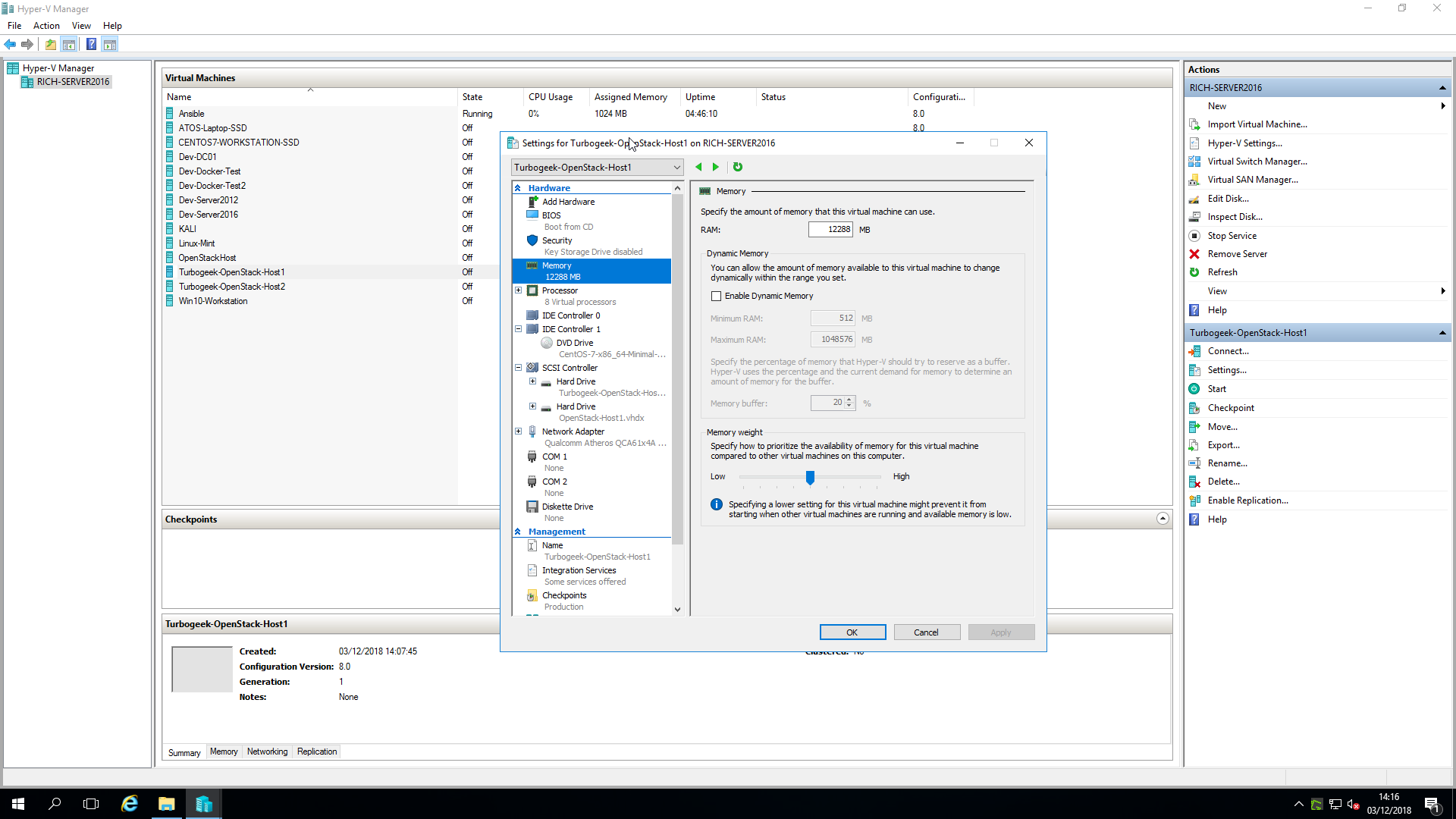Expand the Processor node
Viewport: 1456px width, 819px height.
[x=519, y=290]
